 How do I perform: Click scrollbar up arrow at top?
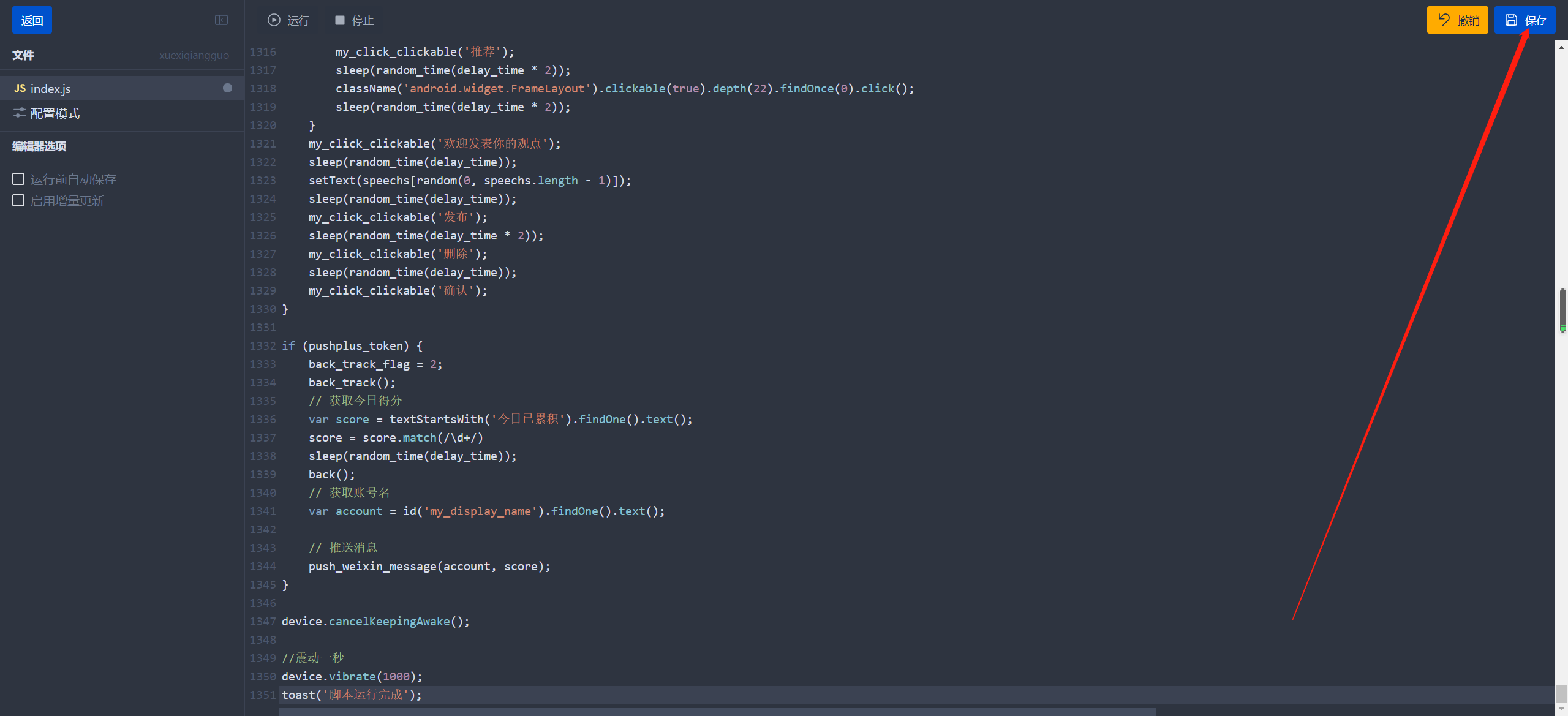(1562, 47)
